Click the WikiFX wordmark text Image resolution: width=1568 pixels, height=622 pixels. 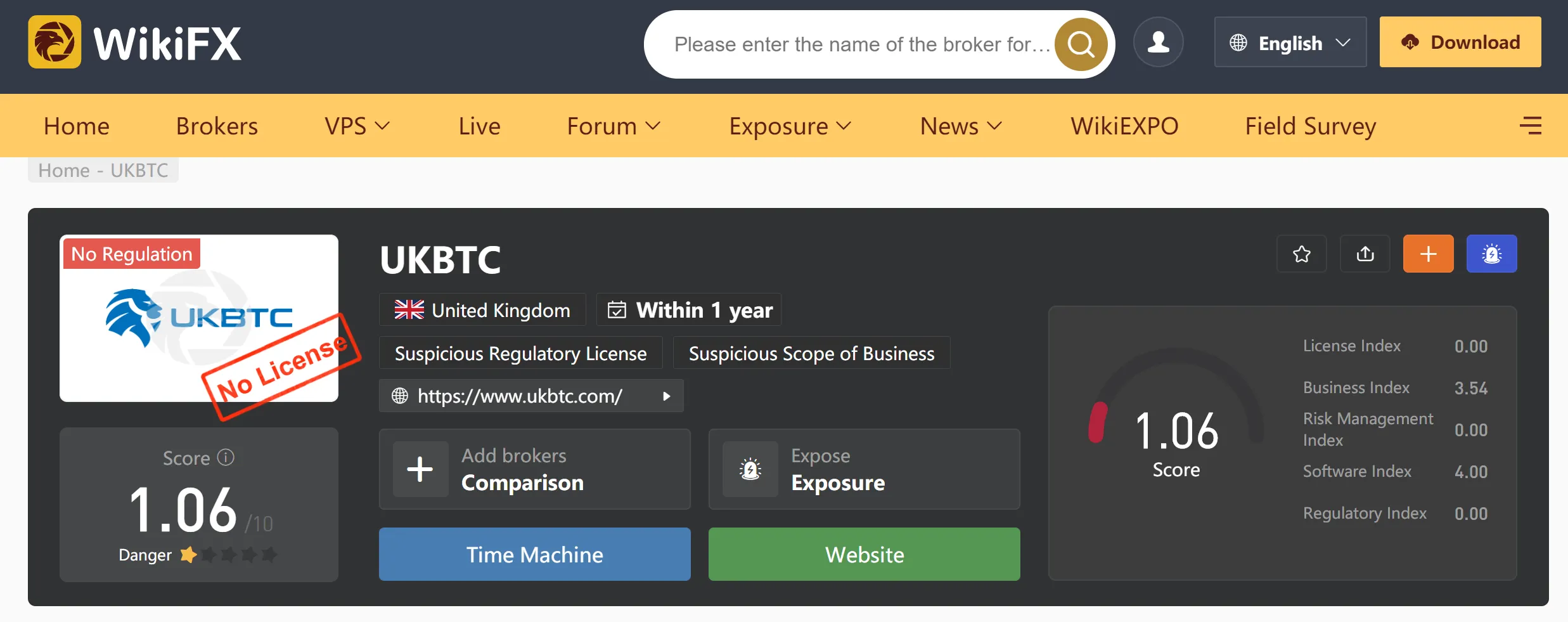click(167, 43)
